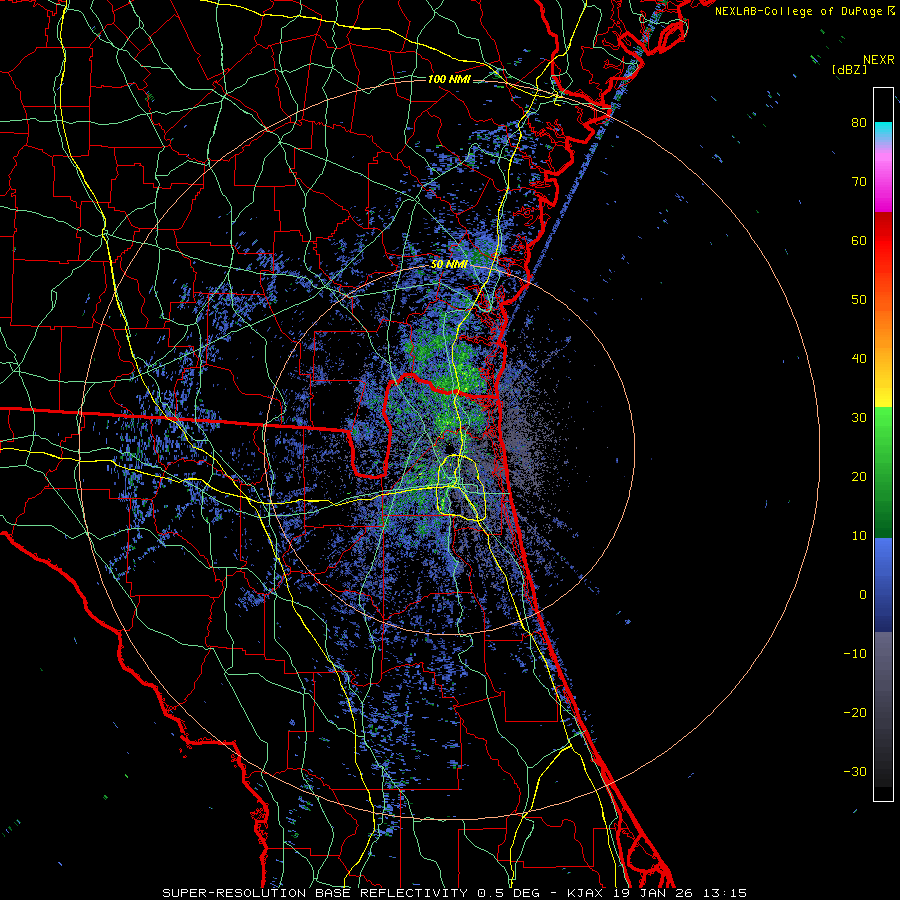Image resolution: width=900 pixels, height=900 pixels.
Task: Click the green segment of the reflectivity color bar
Action: (883, 472)
